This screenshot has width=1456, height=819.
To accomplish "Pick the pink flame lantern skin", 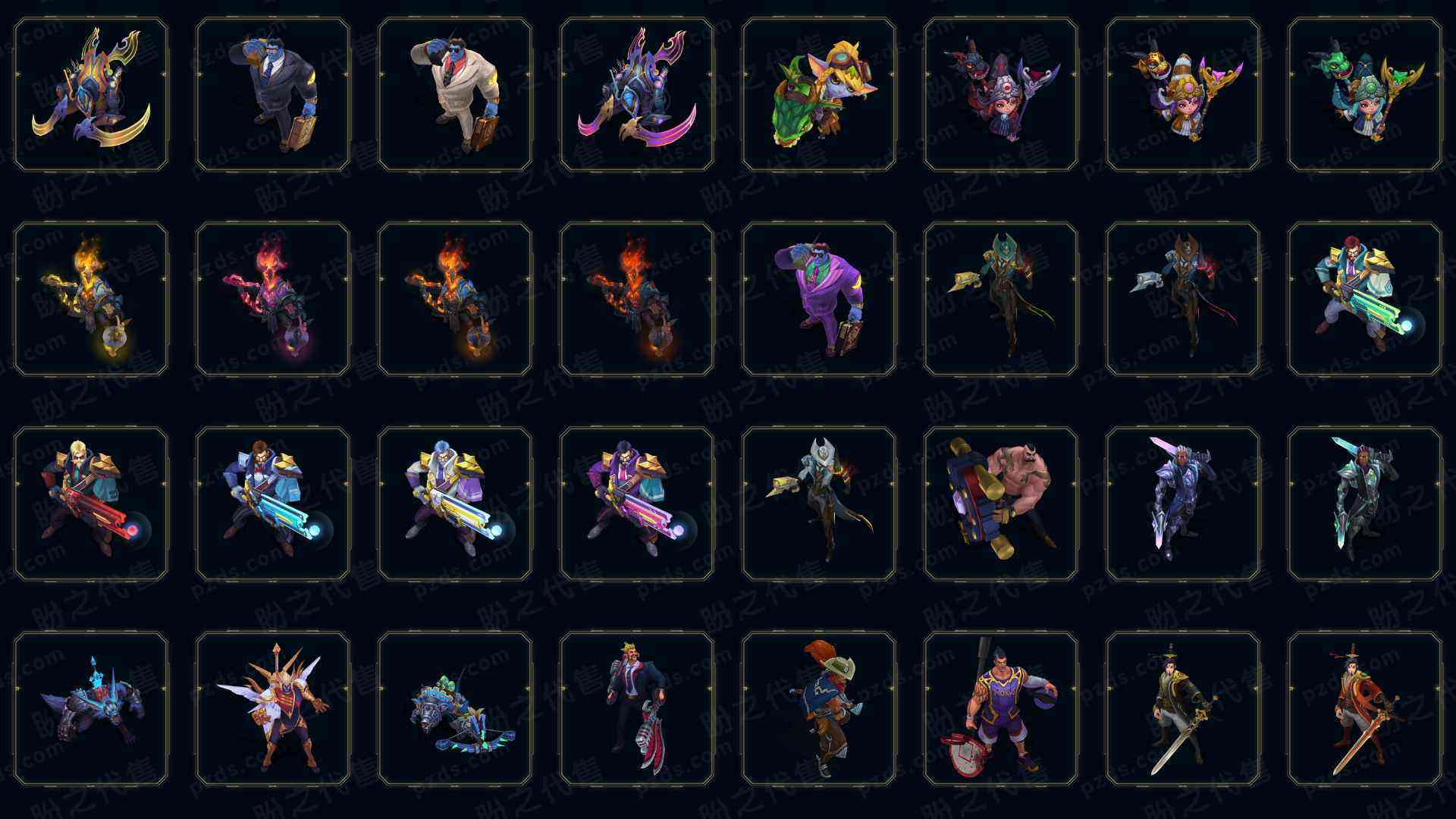I will coord(273,299).
